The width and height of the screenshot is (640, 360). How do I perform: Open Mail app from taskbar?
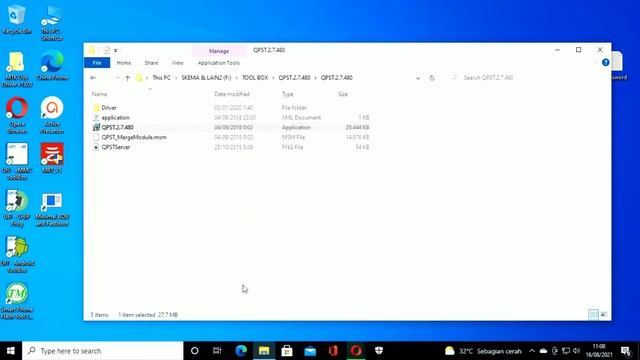tap(310, 351)
